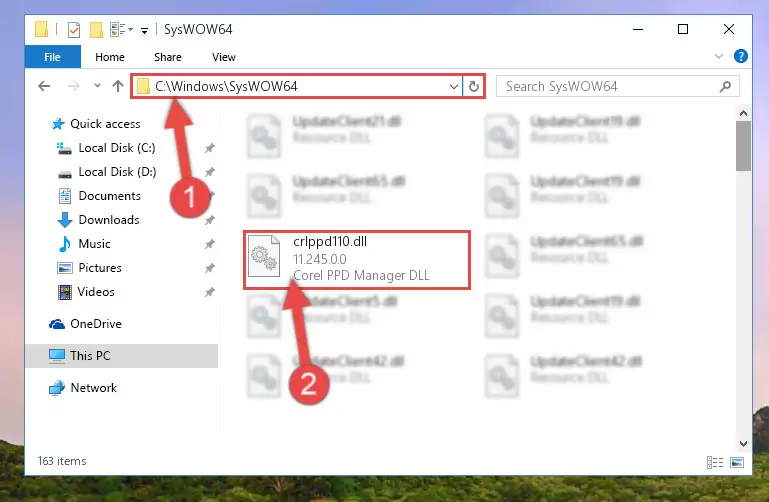The width and height of the screenshot is (769, 502).
Task: Open Local Disk (C:) in the sidebar
Action: (x=117, y=148)
